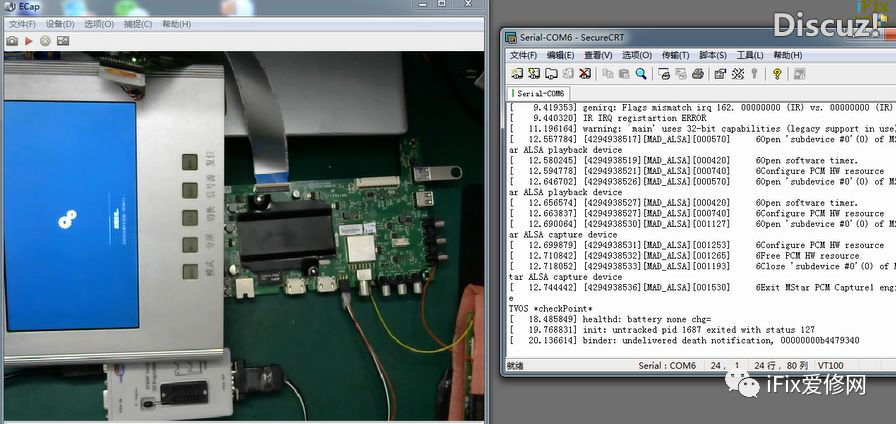Open the 捕捉(C) menu in ECap
This screenshot has width=896, height=424.
pos(138,24)
